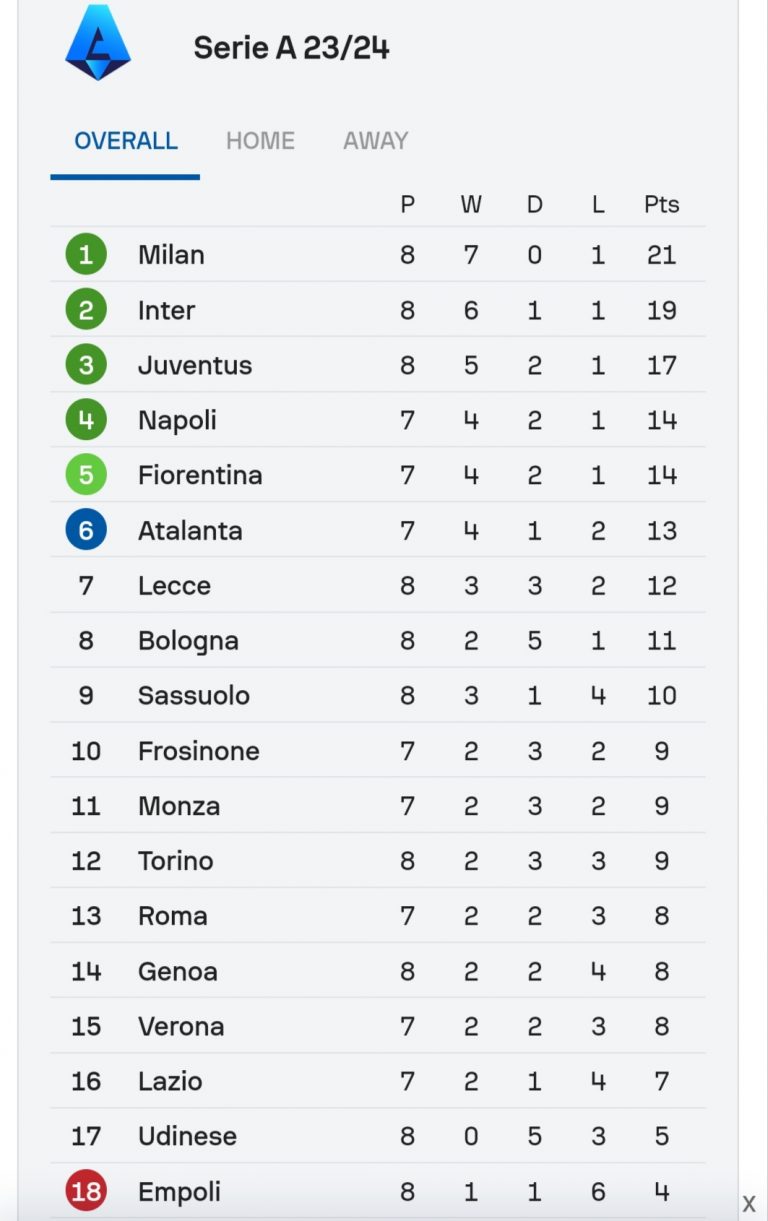Switch to the HOME tab
This screenshot has height=1221, width=768.
(260, 141)
